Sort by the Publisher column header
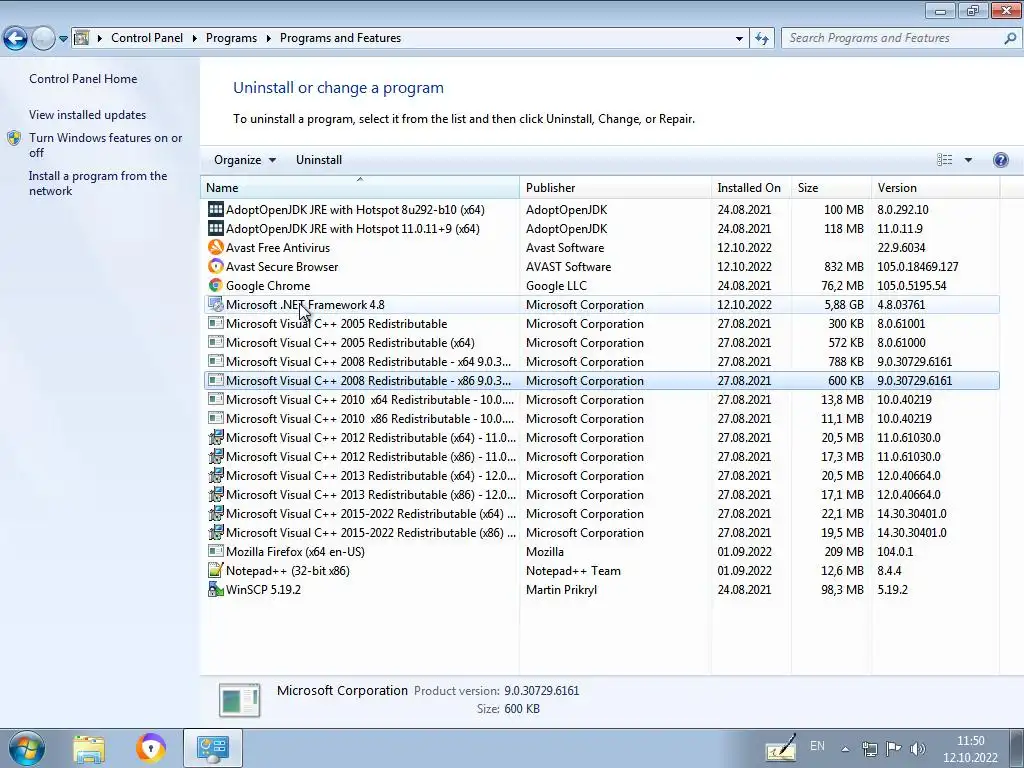 pos(615,187)
